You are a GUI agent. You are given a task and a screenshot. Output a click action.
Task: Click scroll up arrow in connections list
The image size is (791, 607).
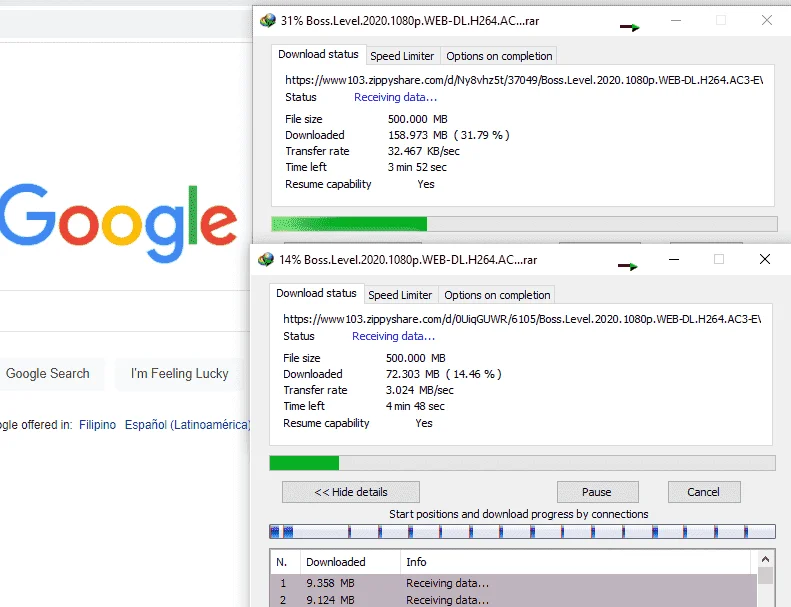[x=765, y=559]
